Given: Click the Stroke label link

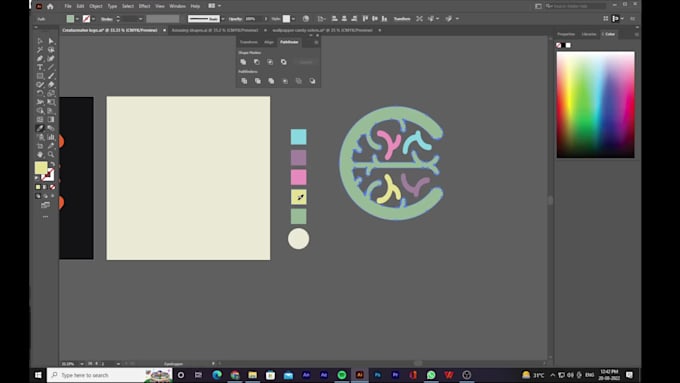Looking at the screenshot, I should pos(107,19).
